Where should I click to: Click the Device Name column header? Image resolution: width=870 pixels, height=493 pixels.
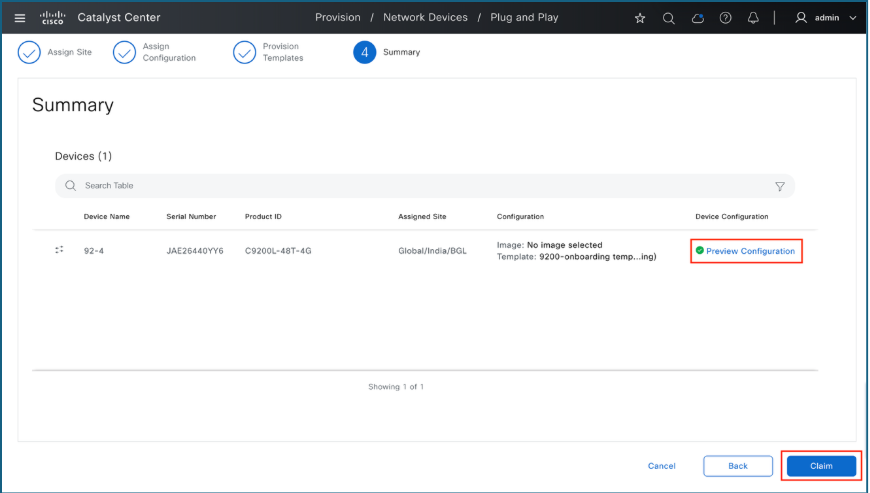coord(107,217)
